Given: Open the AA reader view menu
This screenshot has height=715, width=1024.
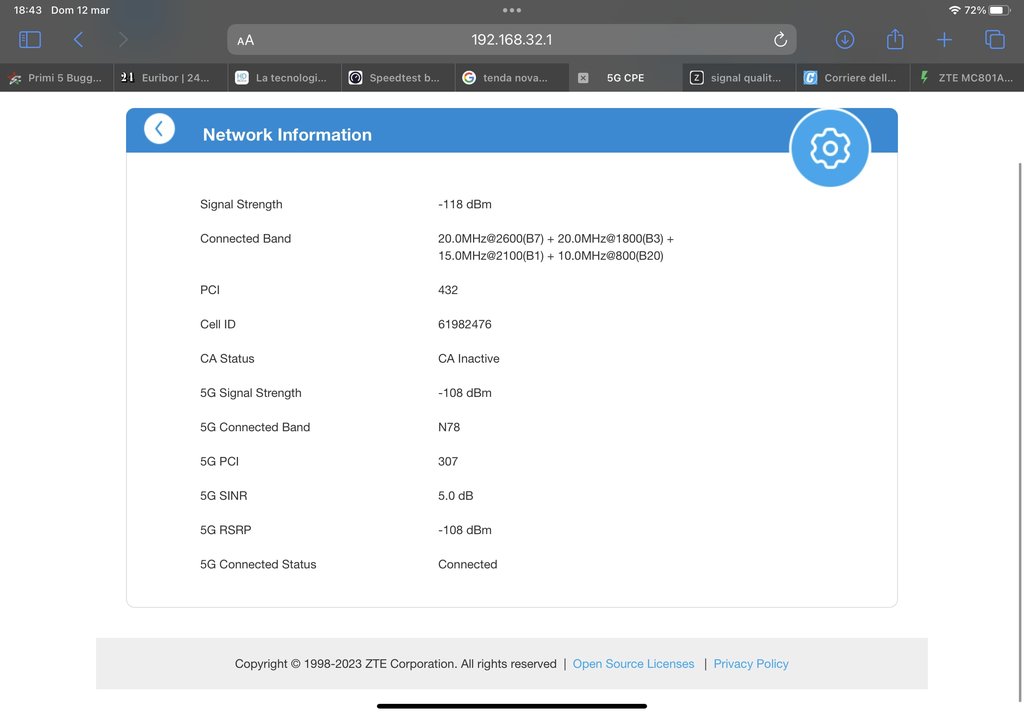Looking at the screenshot, I should 246,40.
